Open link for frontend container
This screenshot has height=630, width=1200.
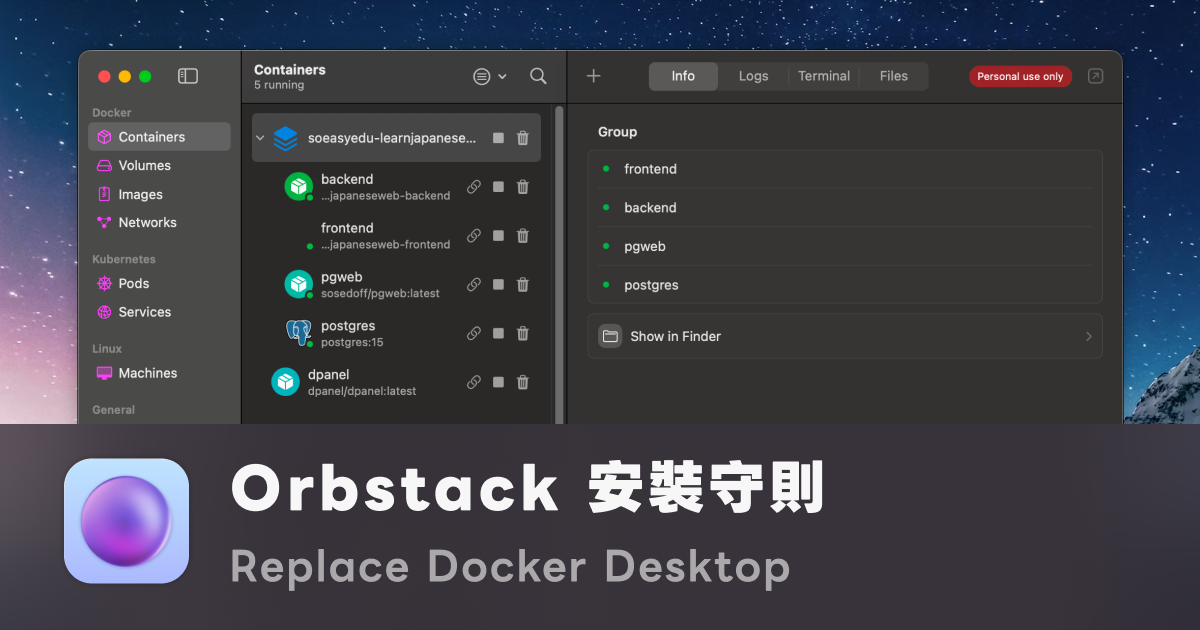(474, 236)
